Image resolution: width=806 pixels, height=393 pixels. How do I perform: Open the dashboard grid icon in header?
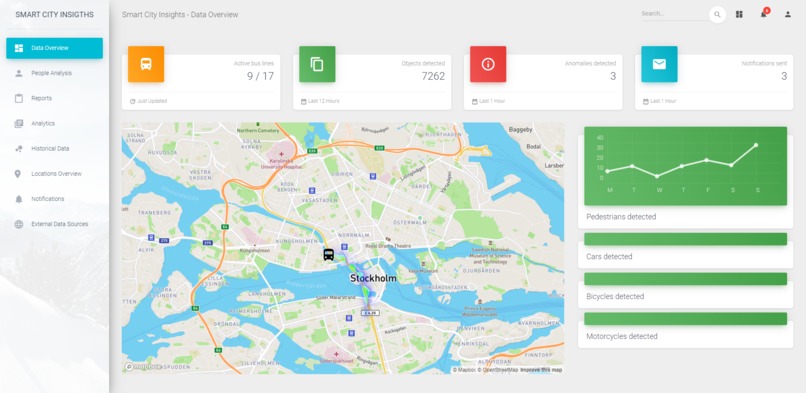(739, 14)
